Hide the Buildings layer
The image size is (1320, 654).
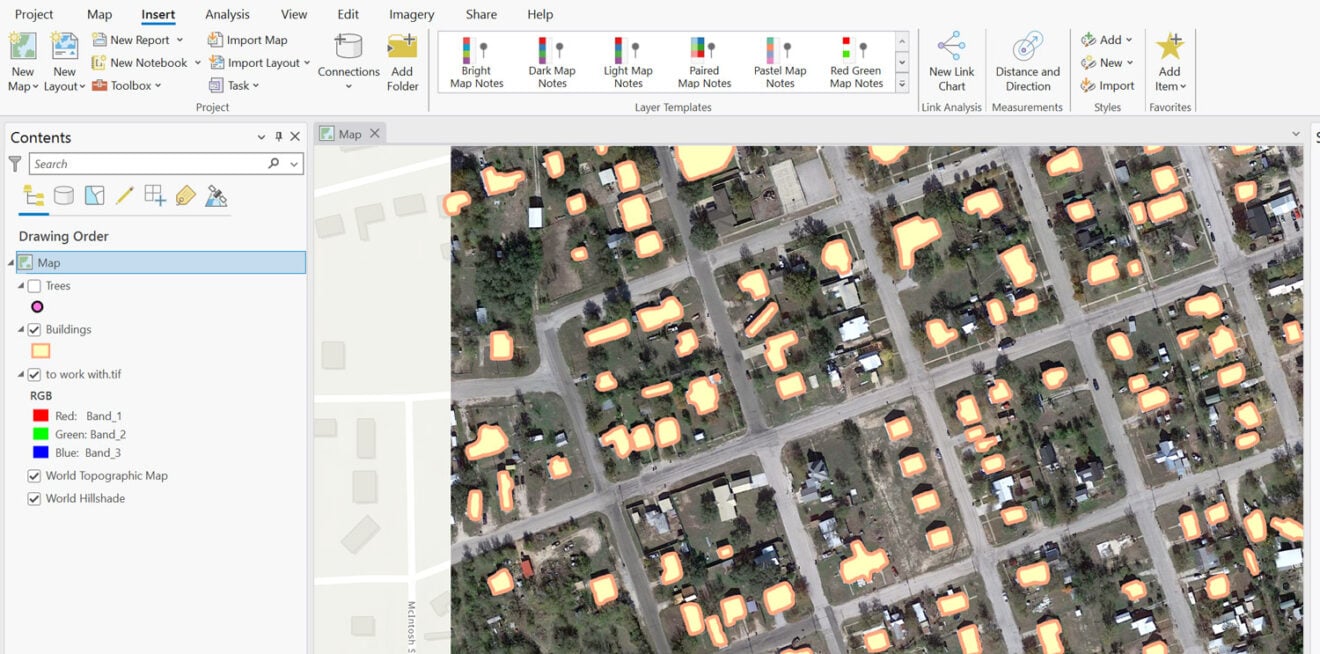[x=34, y=328]
